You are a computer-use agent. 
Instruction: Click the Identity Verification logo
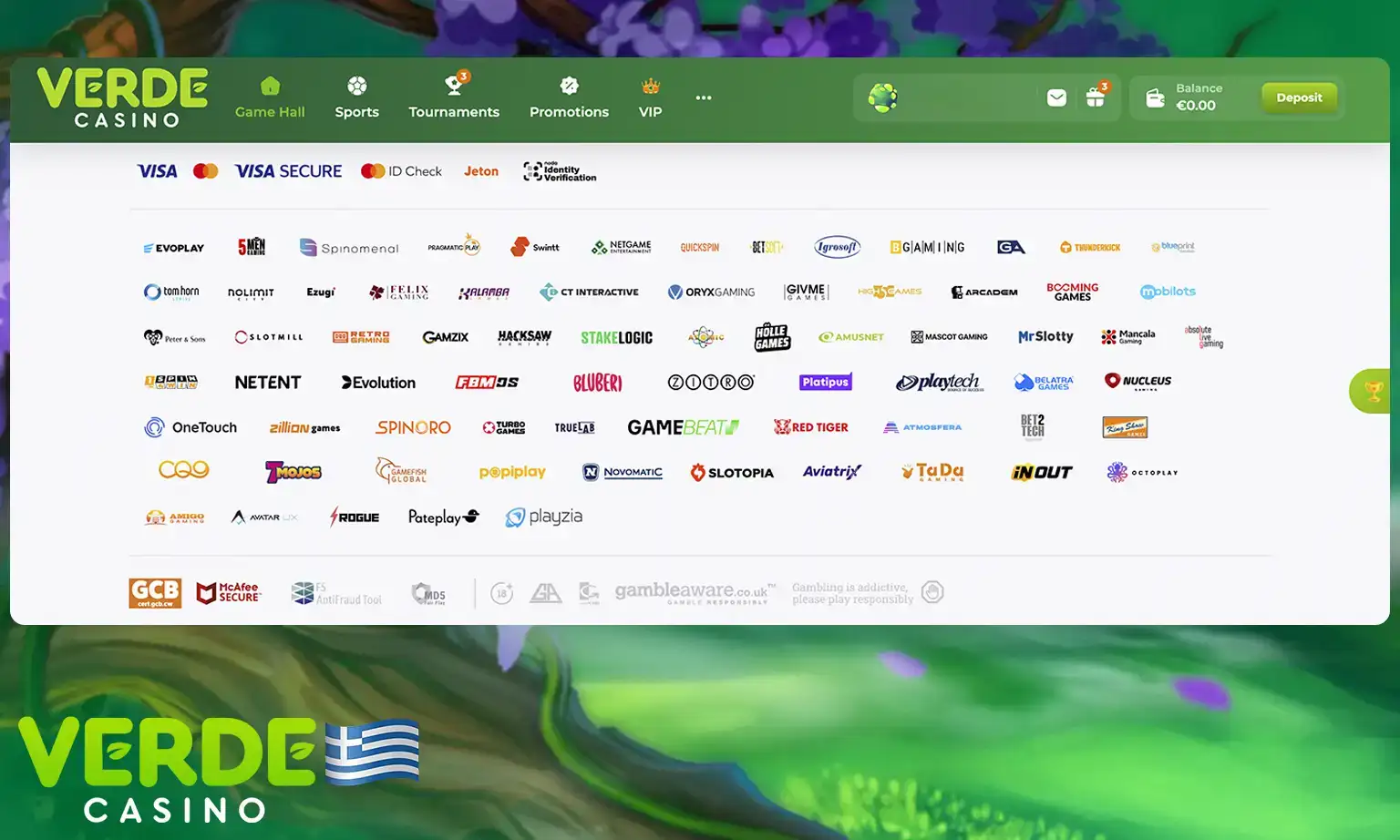560,171
